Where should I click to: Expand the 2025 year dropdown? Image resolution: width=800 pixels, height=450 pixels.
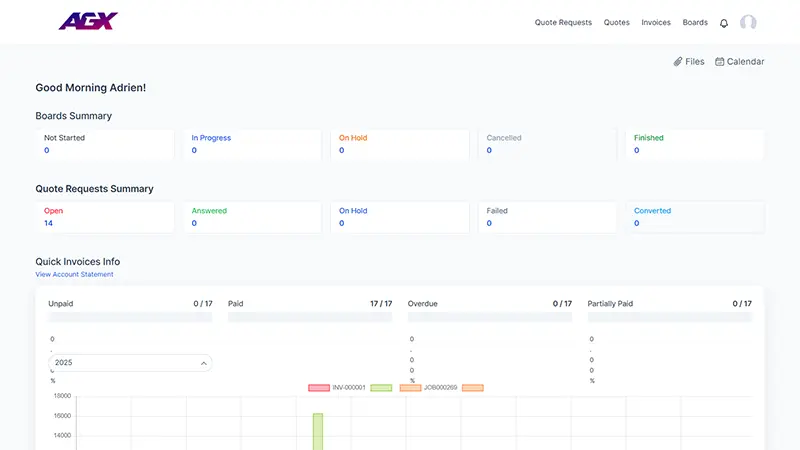(x=131, y=363)
